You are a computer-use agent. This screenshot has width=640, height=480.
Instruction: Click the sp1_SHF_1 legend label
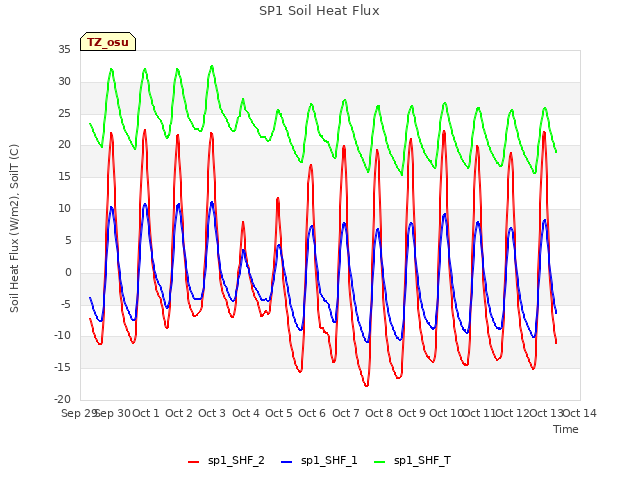click(329, 460)
